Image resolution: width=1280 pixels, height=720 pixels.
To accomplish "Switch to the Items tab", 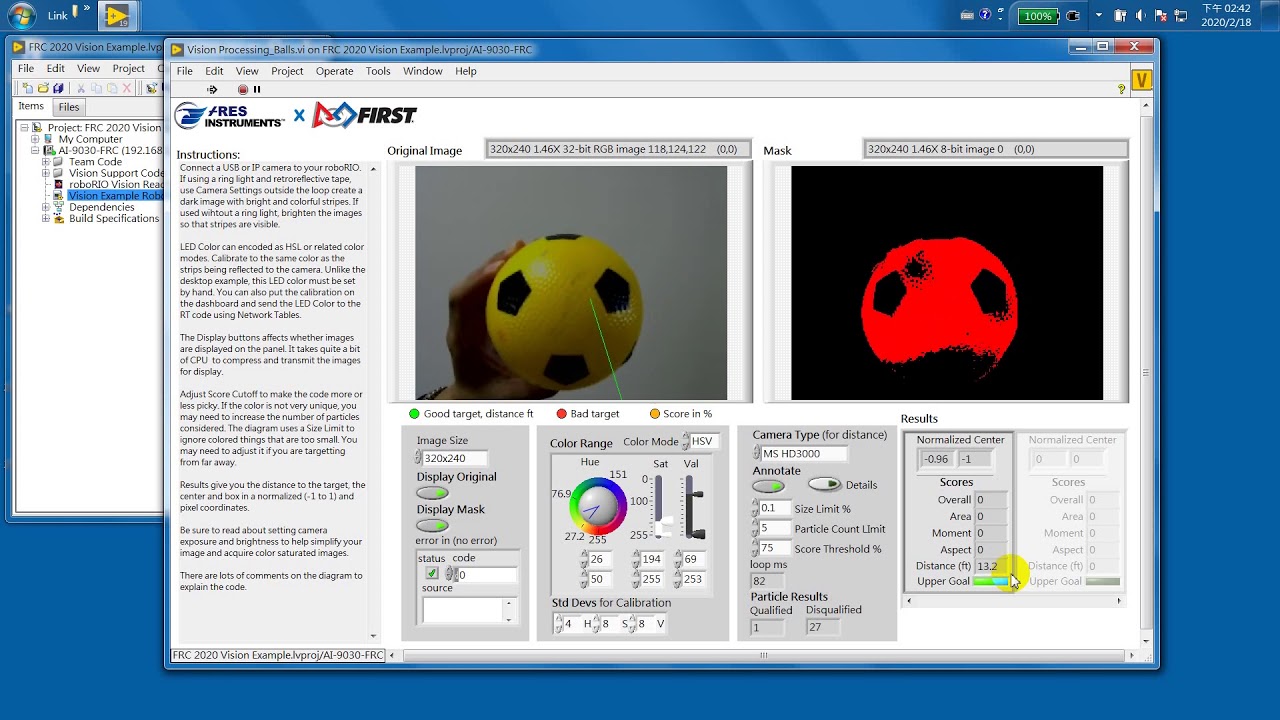I will tap(31, 106).
